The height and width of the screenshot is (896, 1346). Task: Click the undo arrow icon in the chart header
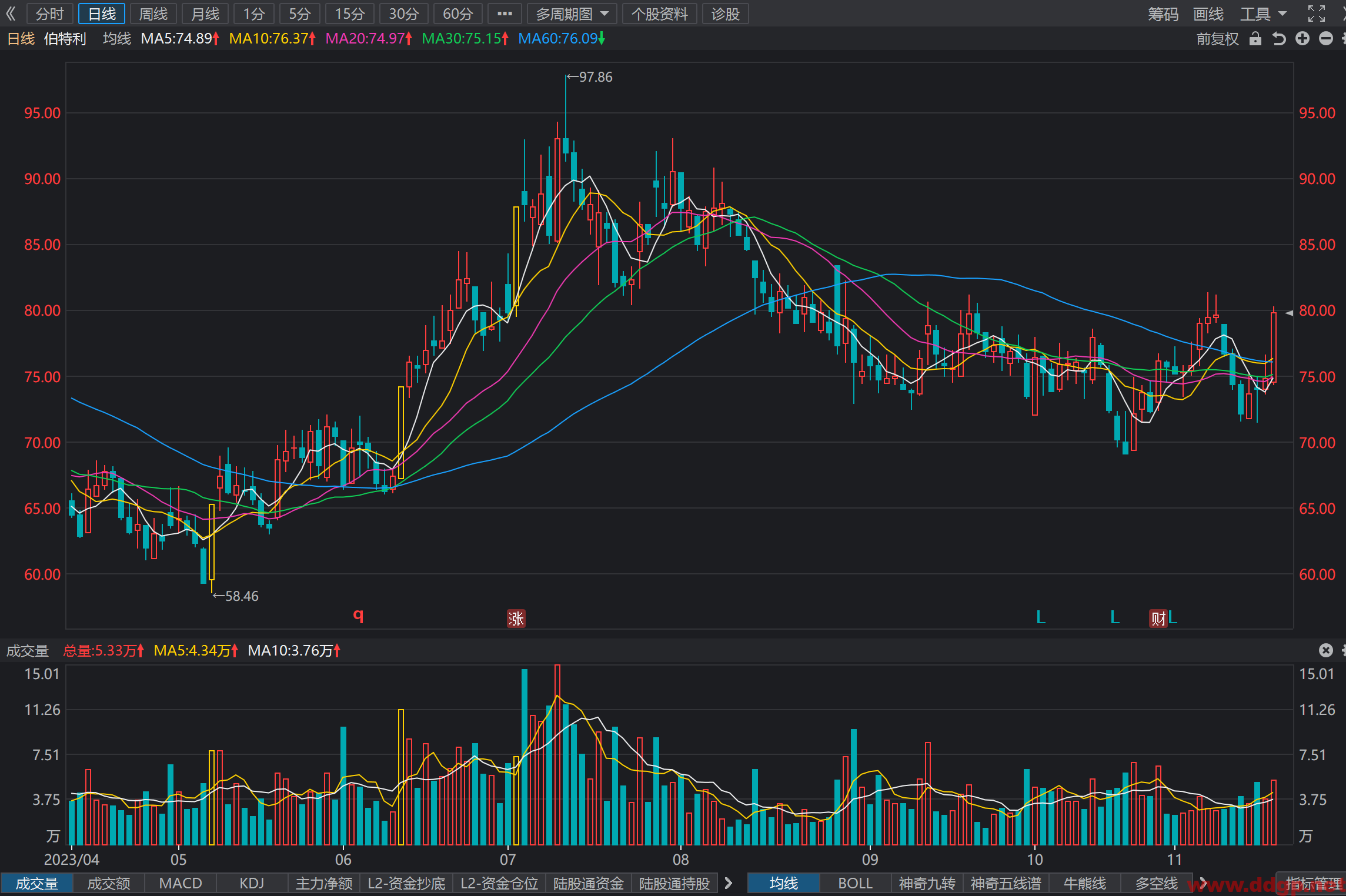1279,39
